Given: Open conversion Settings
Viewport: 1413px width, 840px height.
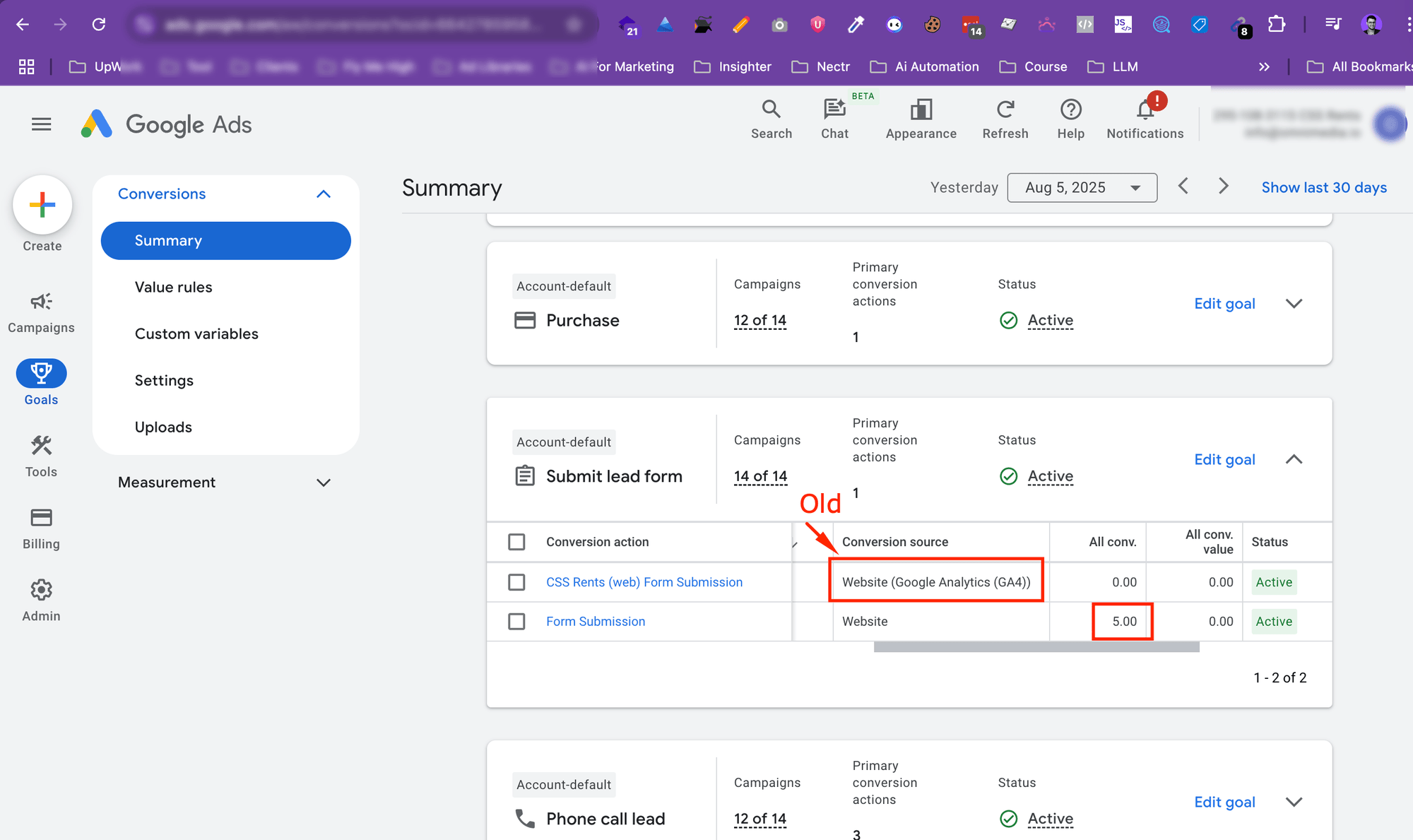Looking at the screenshot, I should click(164, 381).
